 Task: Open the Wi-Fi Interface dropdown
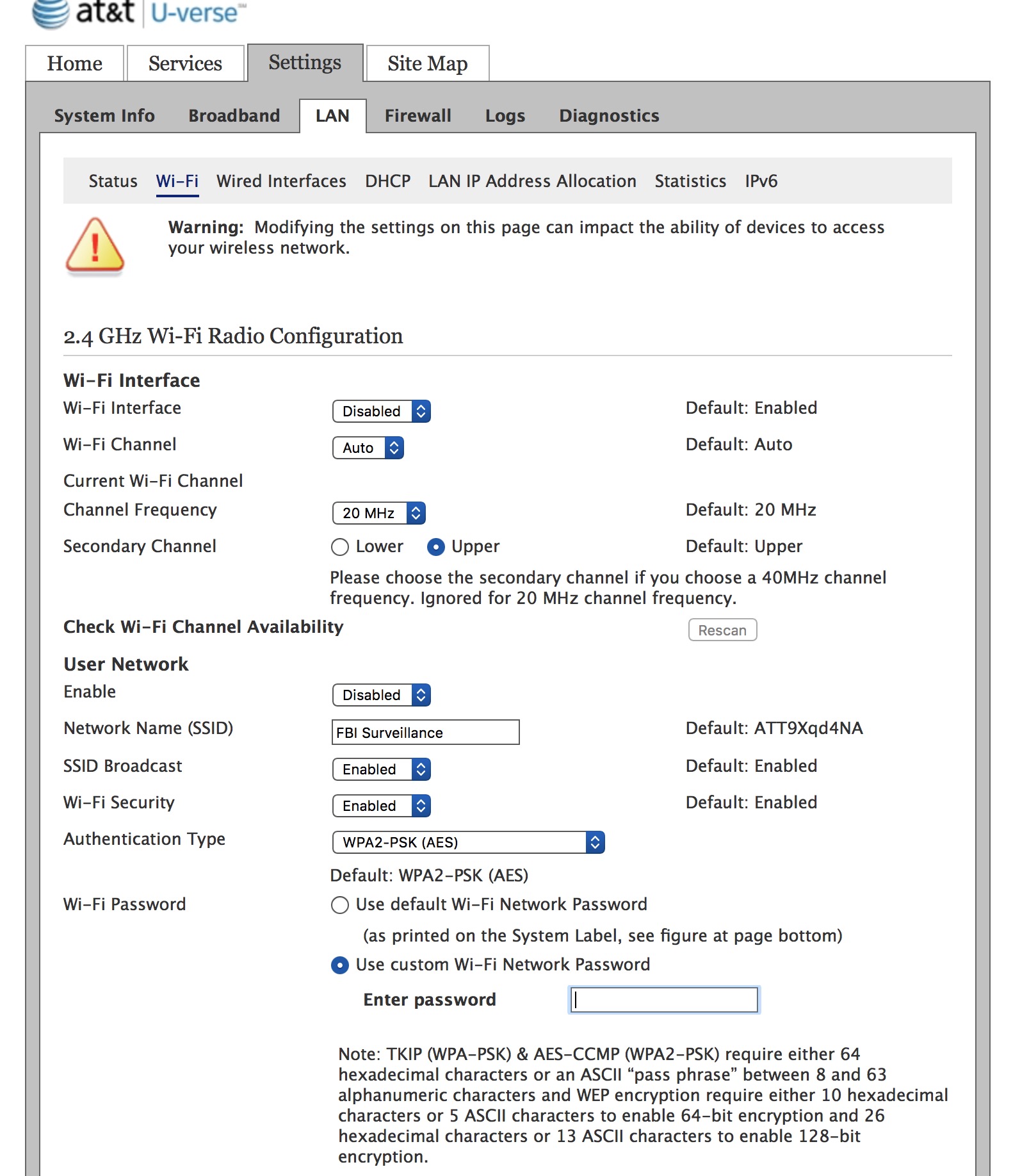[381, 411]
